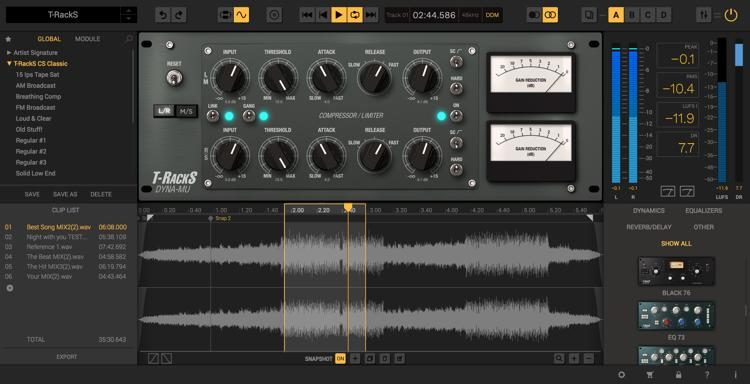Filter modules by DYNAMICS
Screen dimensions: 750x384
point(649,210)
